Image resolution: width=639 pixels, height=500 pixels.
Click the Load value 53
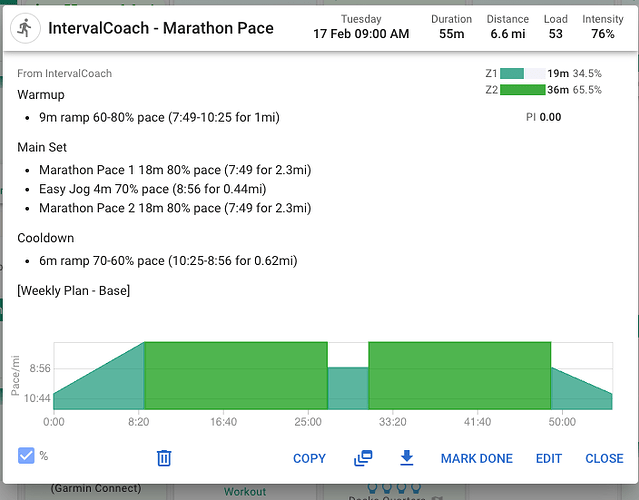[x=555, y=34]
